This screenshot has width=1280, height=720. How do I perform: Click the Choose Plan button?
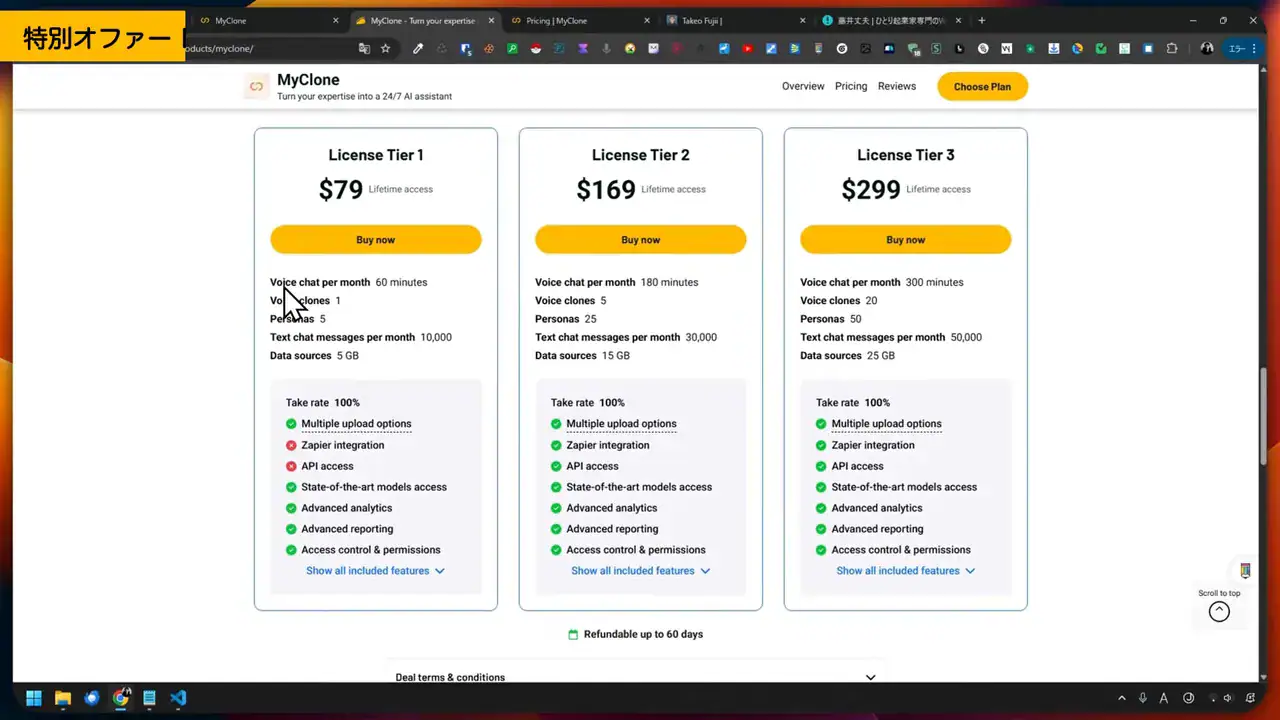point(982,86)
